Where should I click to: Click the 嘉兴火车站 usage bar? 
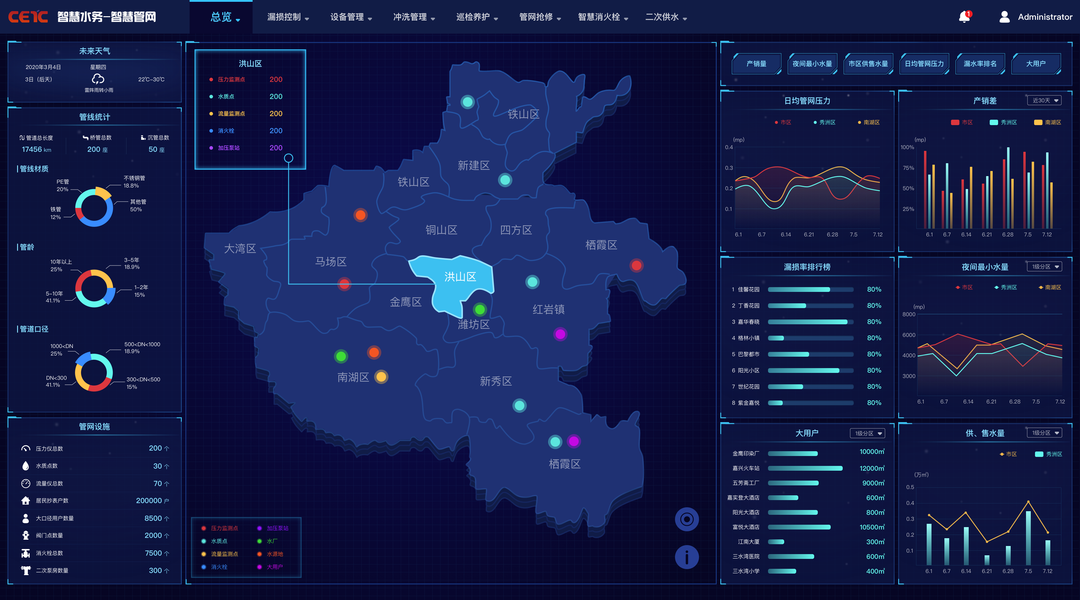pyautogui.click(x=805, y=468)
